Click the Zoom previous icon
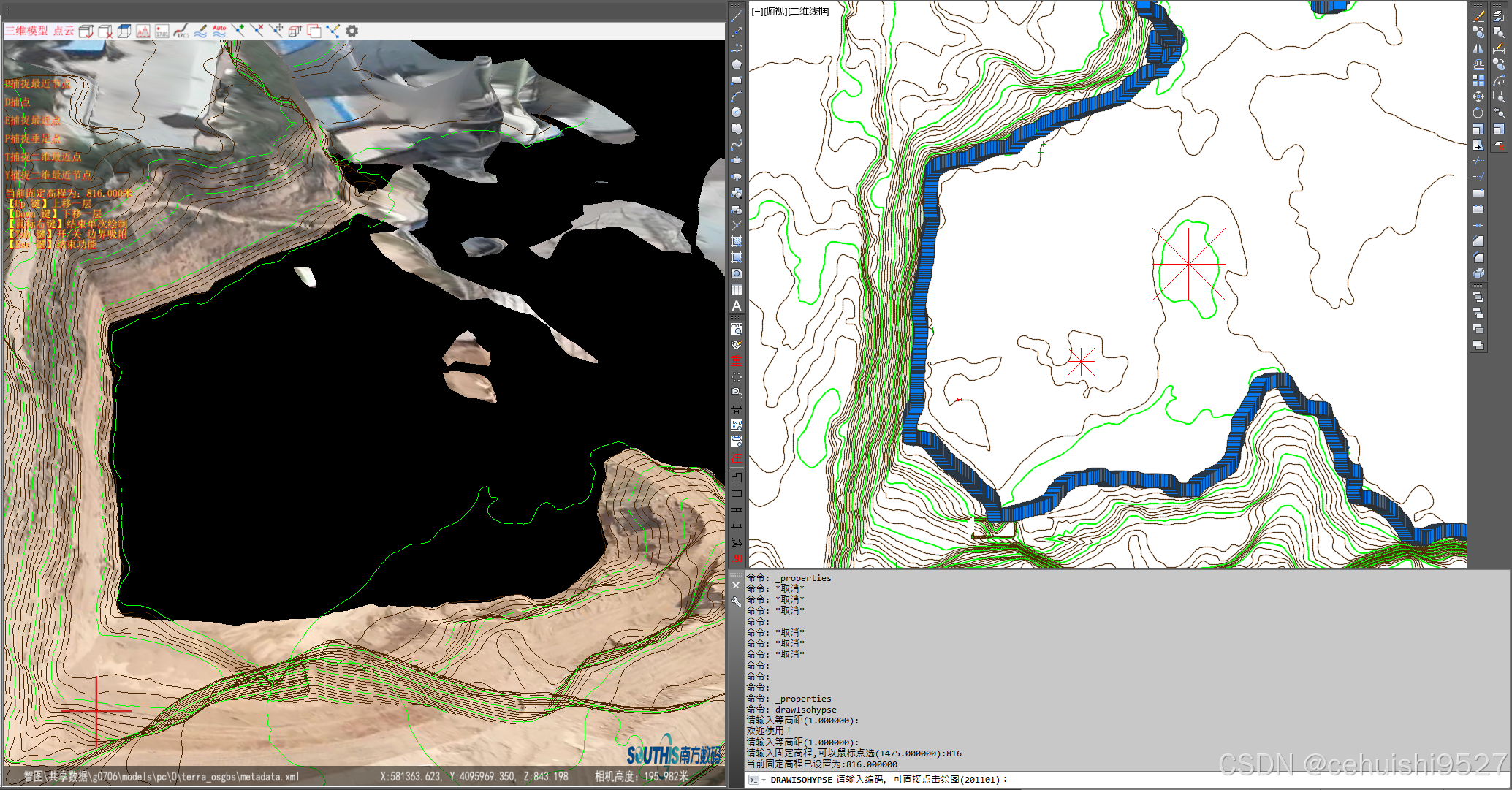Image resolution: width=1512 pixels, height=790 pixels. click(1498, 112)
